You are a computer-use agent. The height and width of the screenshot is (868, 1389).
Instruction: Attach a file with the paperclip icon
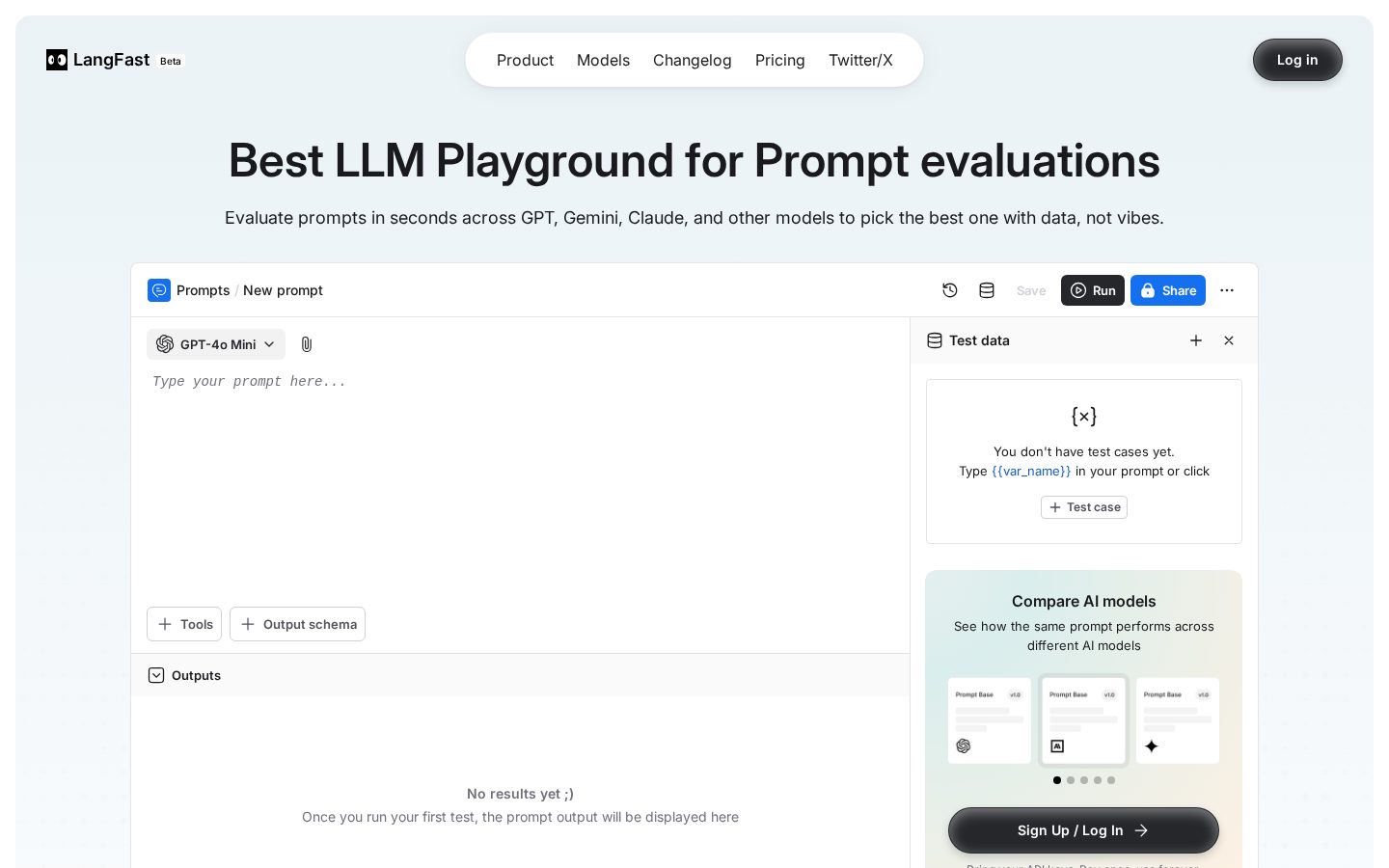(307, 344)
